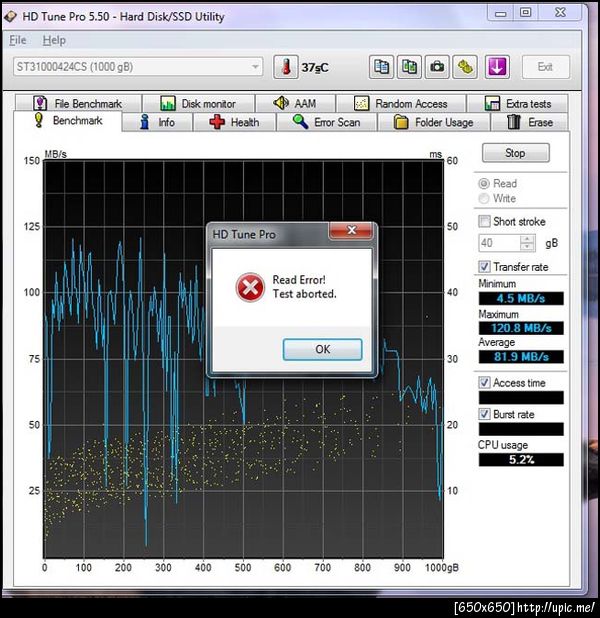Click the Average 81.9 MB/s value
This screenshot has height=618, width=600.
pyautogui.click(x=521, y=357)
